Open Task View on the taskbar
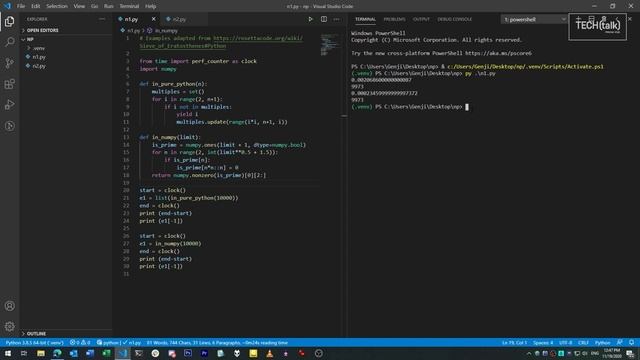 point(24,353)
